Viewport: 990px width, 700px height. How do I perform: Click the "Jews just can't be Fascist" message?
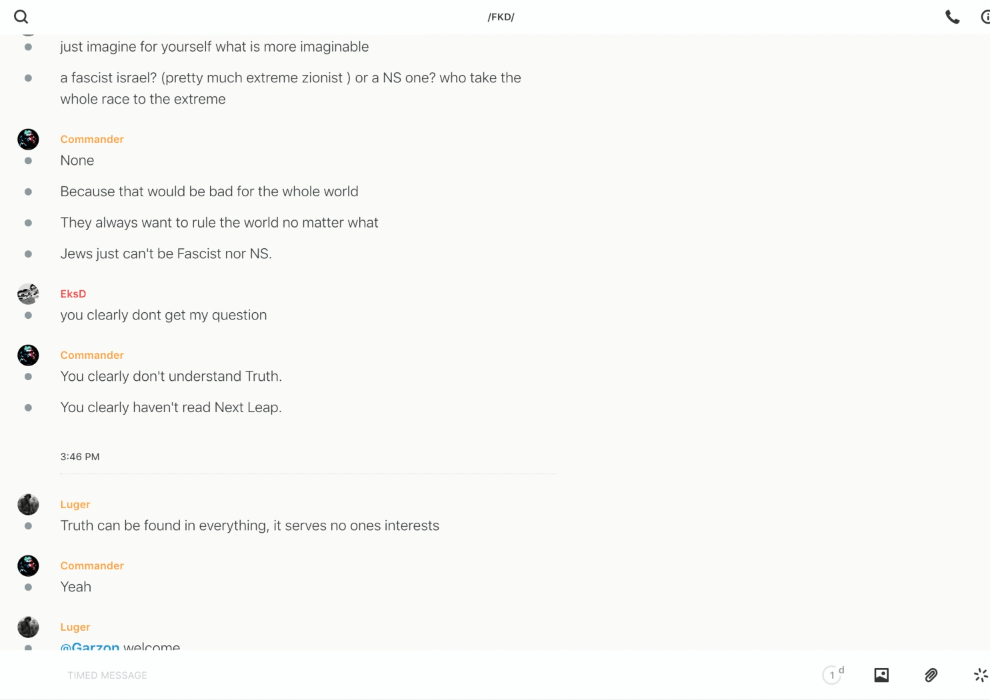[x=166, y=253]
